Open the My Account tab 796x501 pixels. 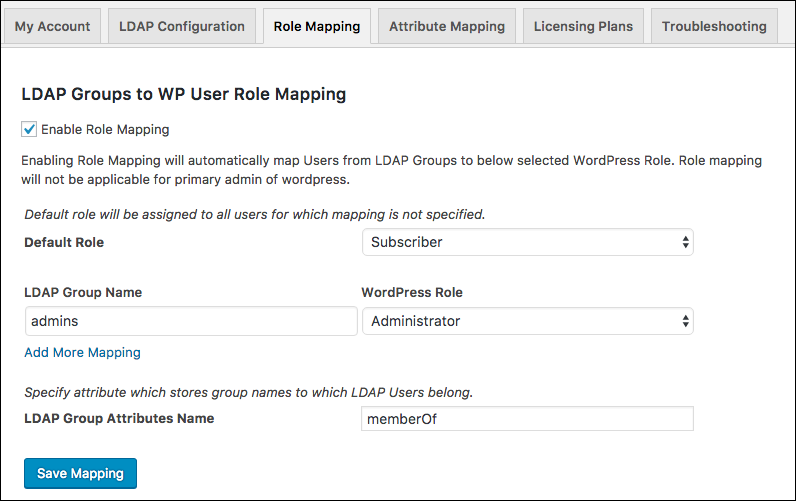tap(52, 26)
